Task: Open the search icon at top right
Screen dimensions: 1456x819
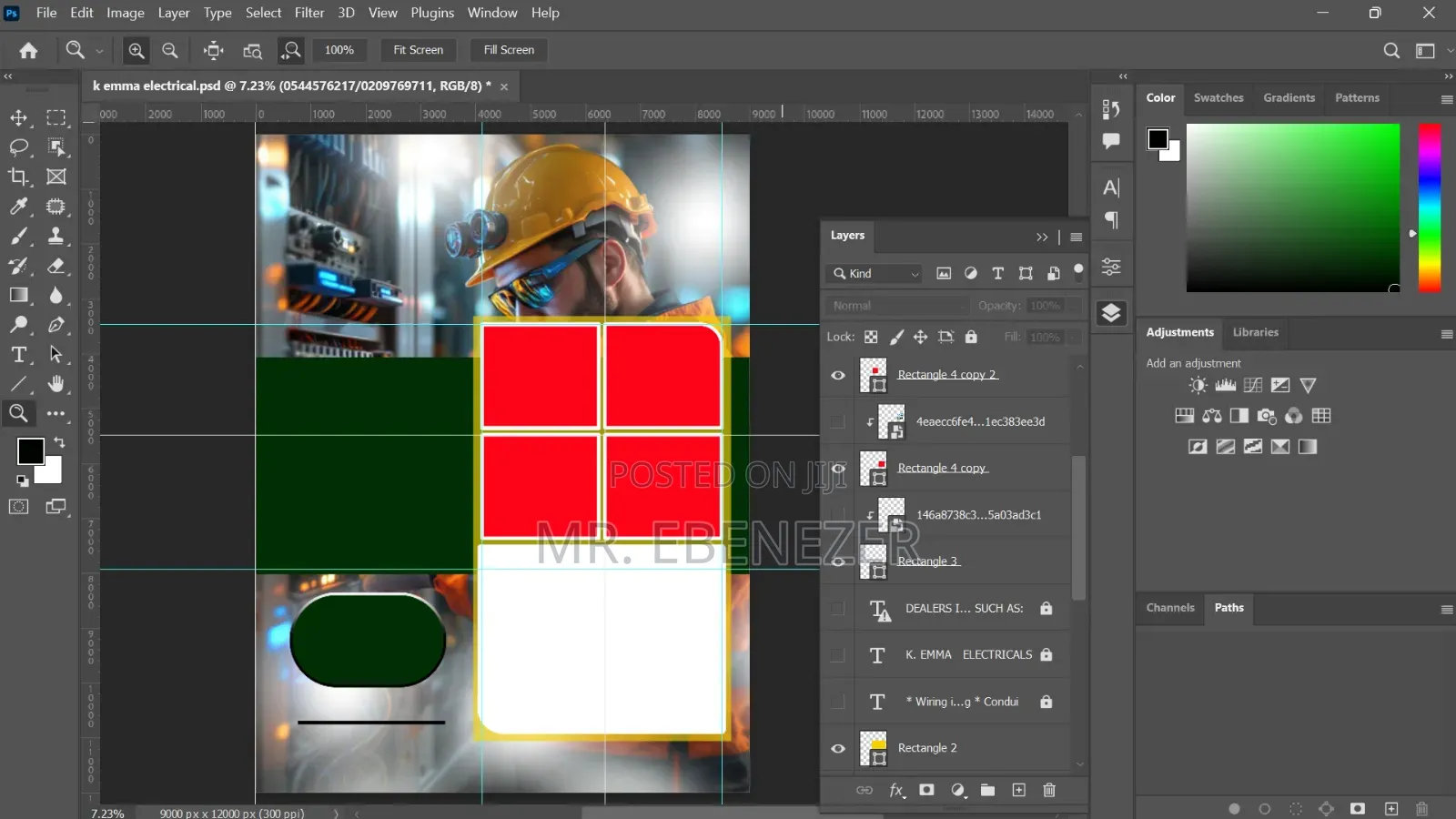Action: point(1391,50)
